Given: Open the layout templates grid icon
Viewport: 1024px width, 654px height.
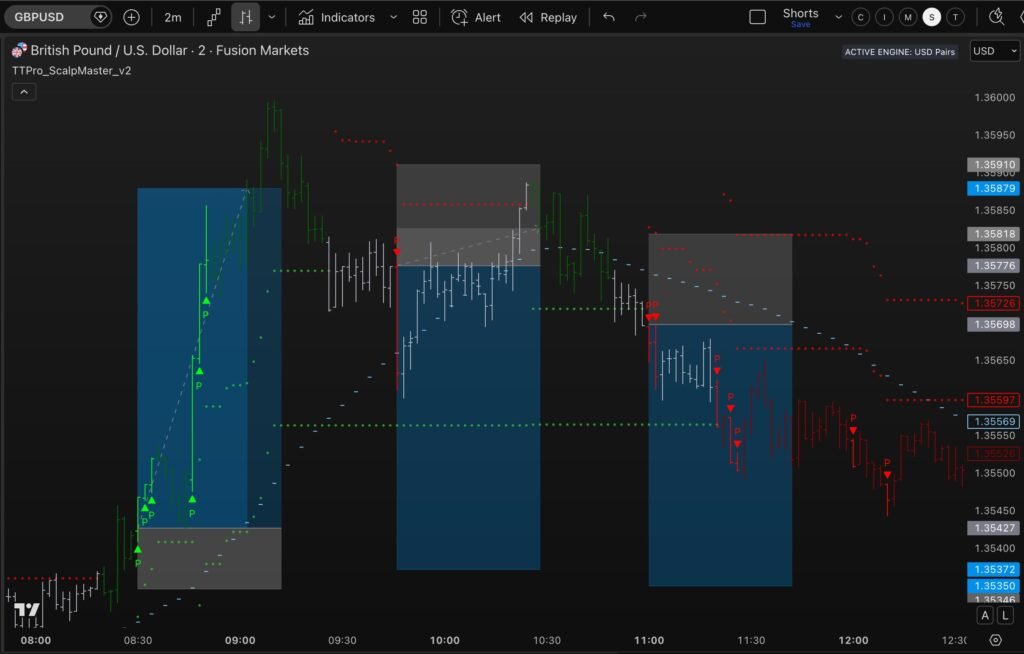Looking at the screenshot, I should (420, 17).
